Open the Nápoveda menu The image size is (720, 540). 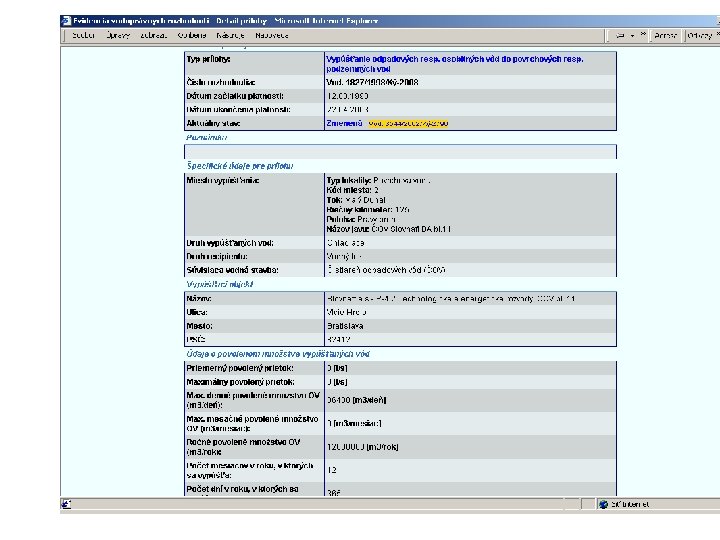(272, 35)
